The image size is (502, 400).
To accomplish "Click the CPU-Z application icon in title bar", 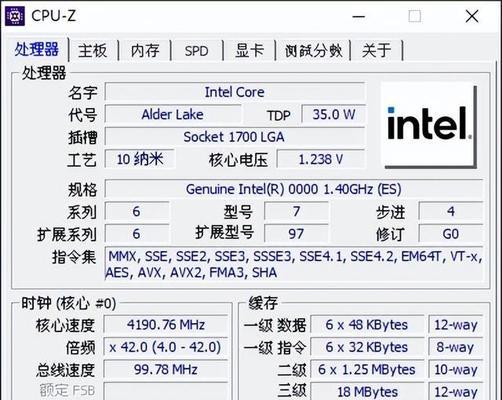I will click(x=15, y=16).
